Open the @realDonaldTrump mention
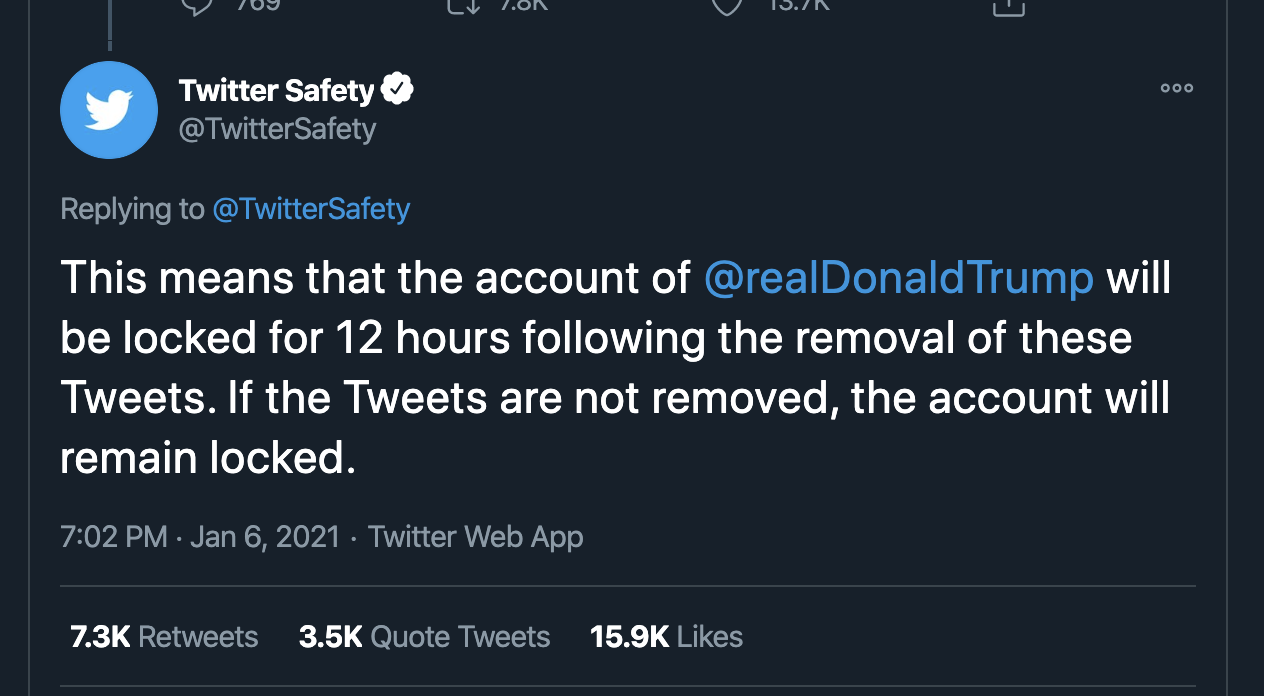1264x696 pixels. coord(898,278)
